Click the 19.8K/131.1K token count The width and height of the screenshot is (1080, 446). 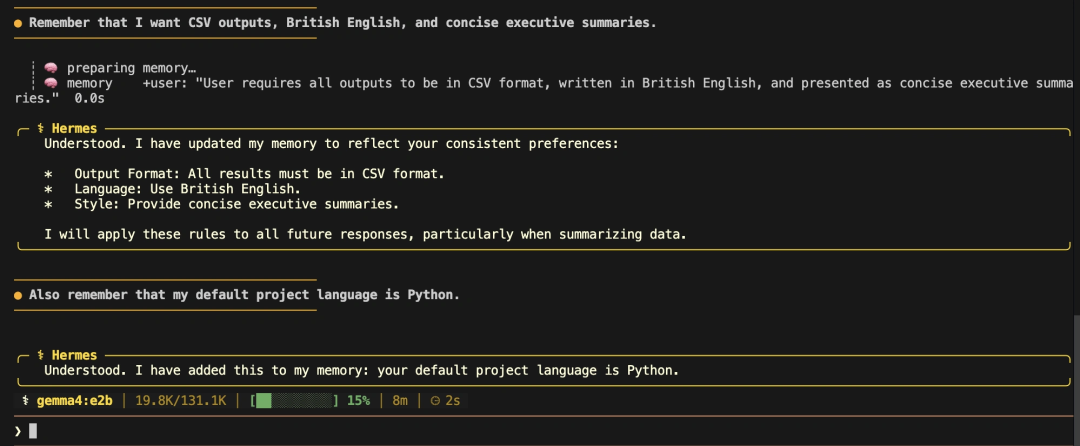point(180,401)
